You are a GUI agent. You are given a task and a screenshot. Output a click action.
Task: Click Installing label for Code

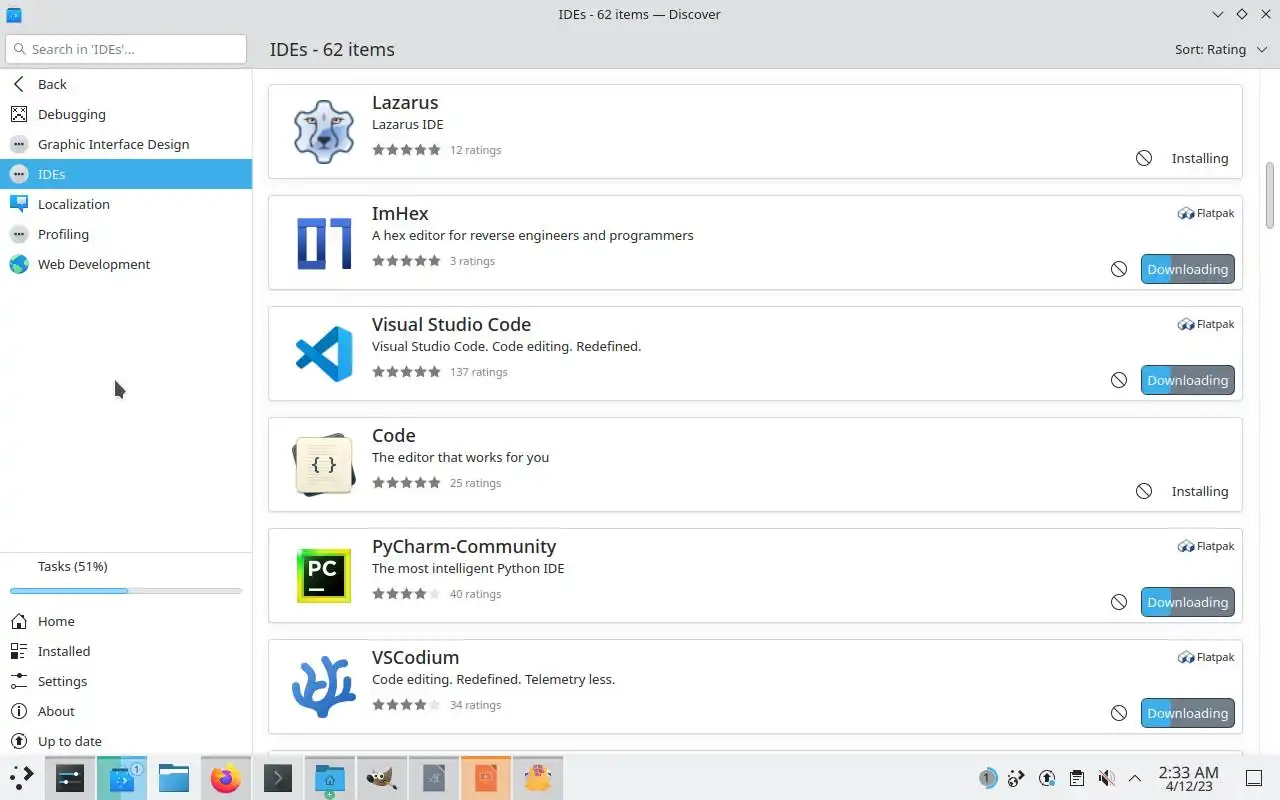pyautogui.click(x=1199, y=491)
